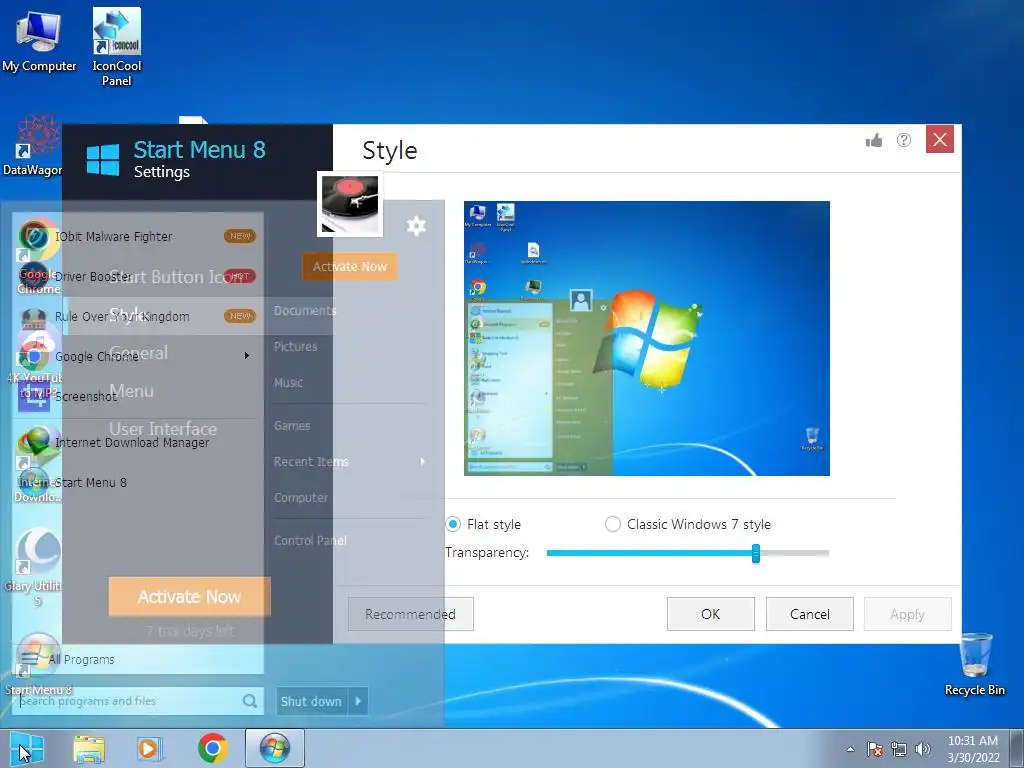Click the Windows Start button on taskbar
1024x768 pixels.
(x=27, y=748)
